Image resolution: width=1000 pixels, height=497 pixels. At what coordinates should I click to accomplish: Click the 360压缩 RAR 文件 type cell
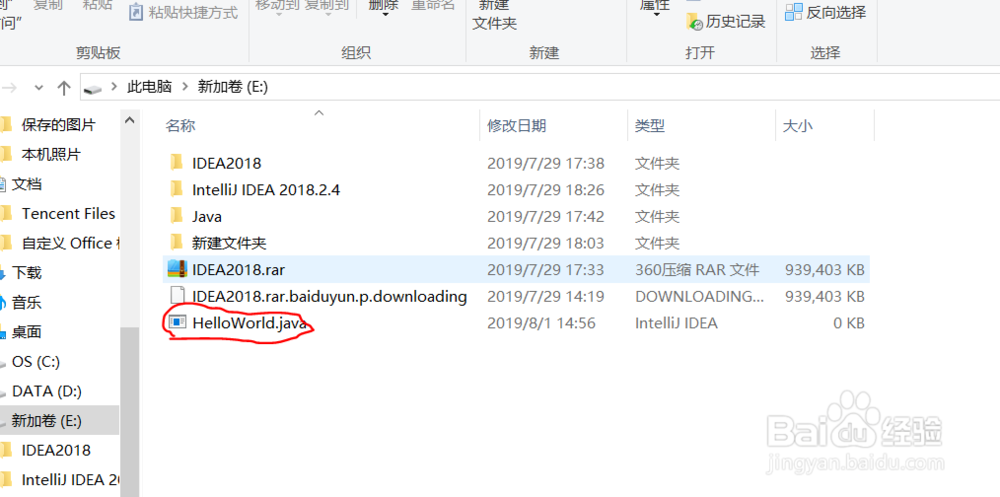(697, 270)
